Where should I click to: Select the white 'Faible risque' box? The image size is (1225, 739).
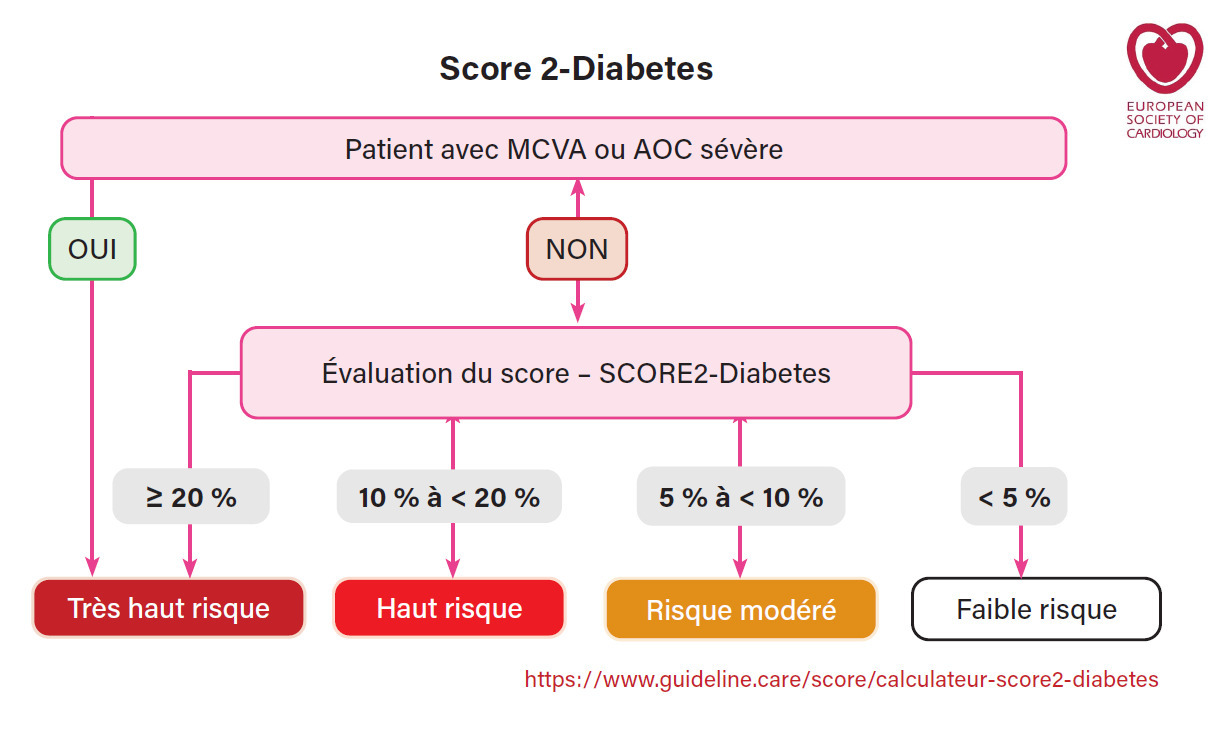pos(1036,609)
